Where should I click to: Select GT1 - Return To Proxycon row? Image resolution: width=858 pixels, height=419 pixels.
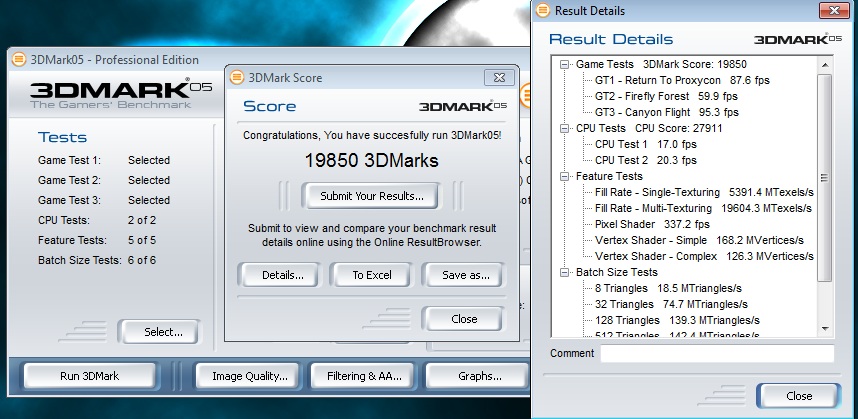tap(682, 80)
